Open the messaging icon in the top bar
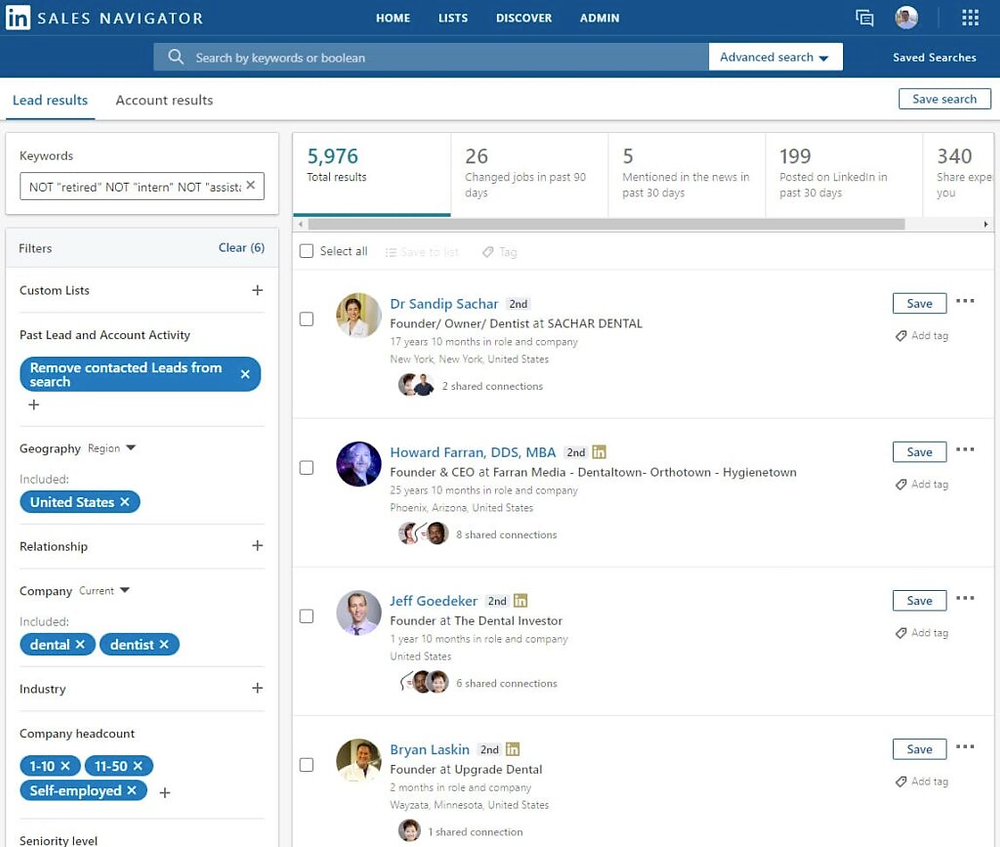Viewport: 1000px width, 847px height. click(x=864, y=17)
